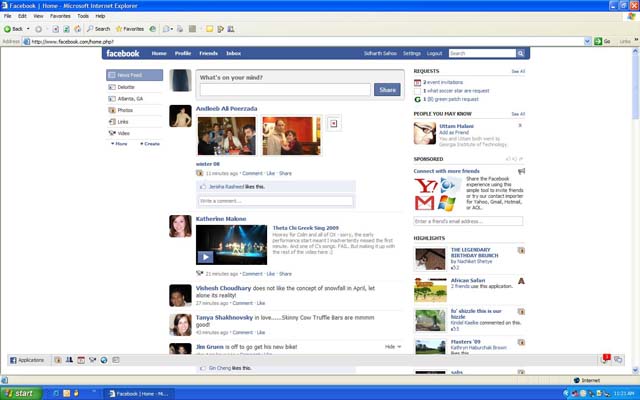Viewport: 640px width, 400px height.
Task: Open the File menu
Action: (7, 16)
